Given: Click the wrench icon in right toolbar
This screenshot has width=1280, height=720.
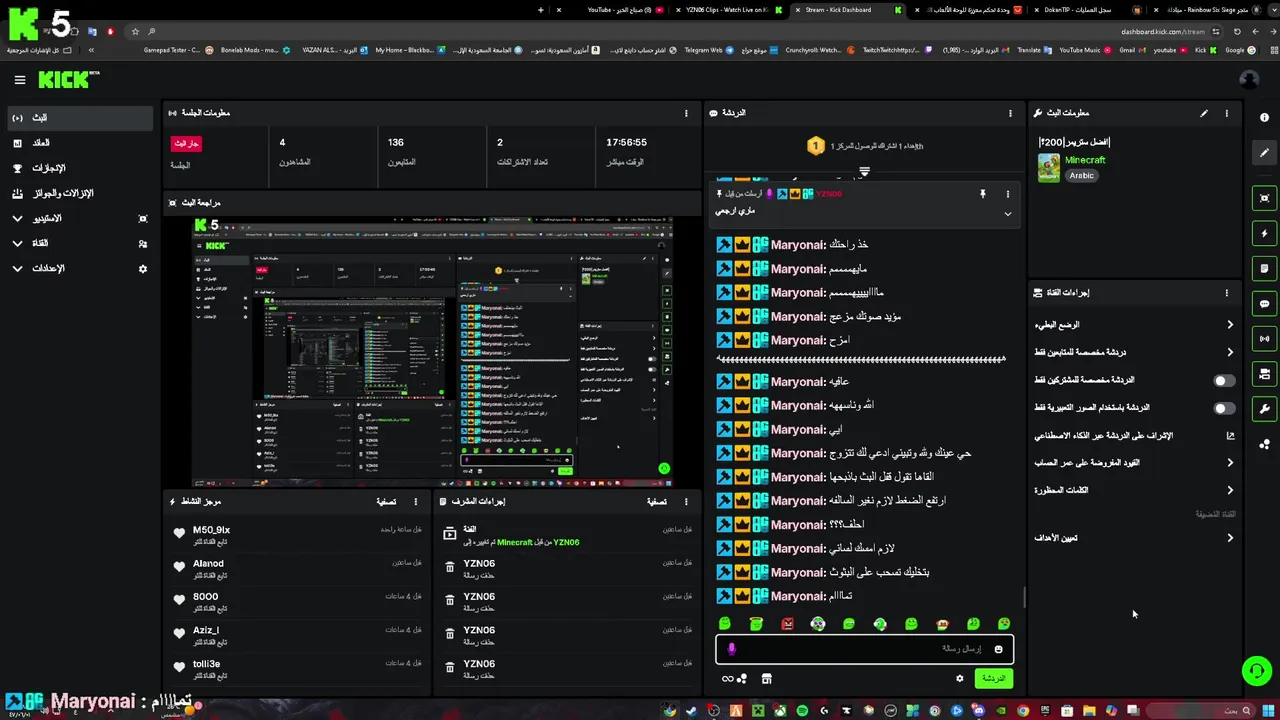Looking at the screenshot, I should click(x=1264, y=409).
